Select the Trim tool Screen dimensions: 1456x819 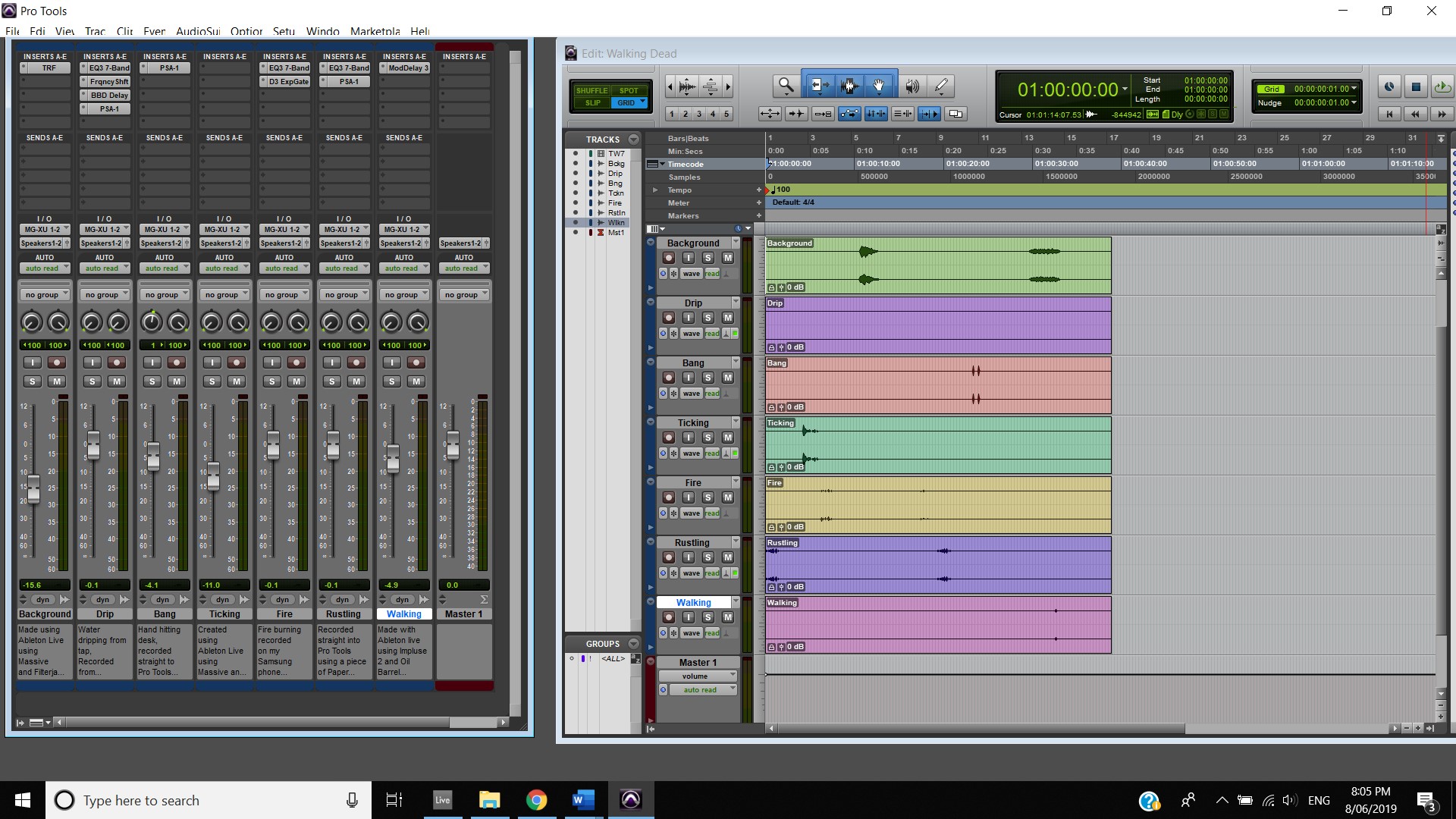coord(819,86)
